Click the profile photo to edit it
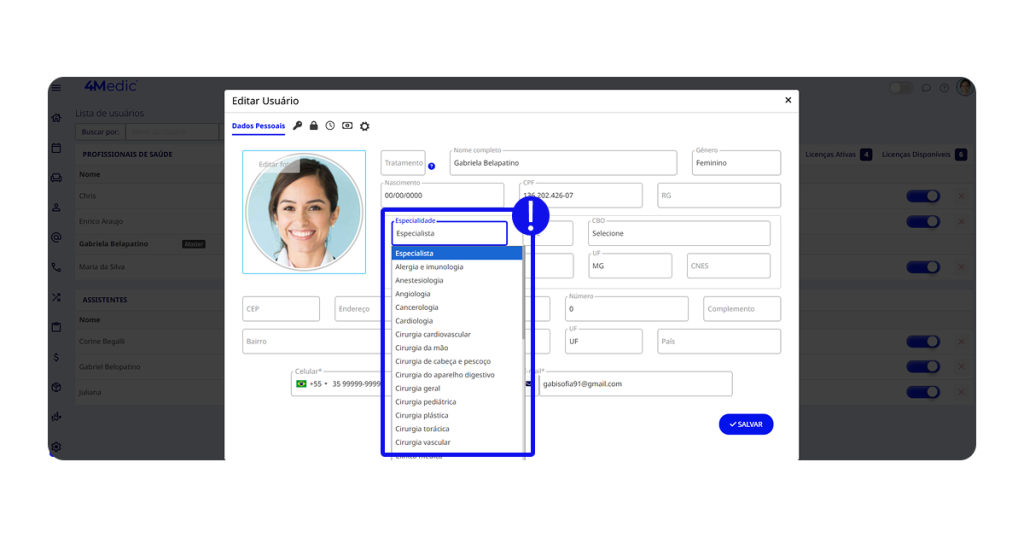Screen dimensions: 1024x538 pyautogui.click(x=304, y=213)
